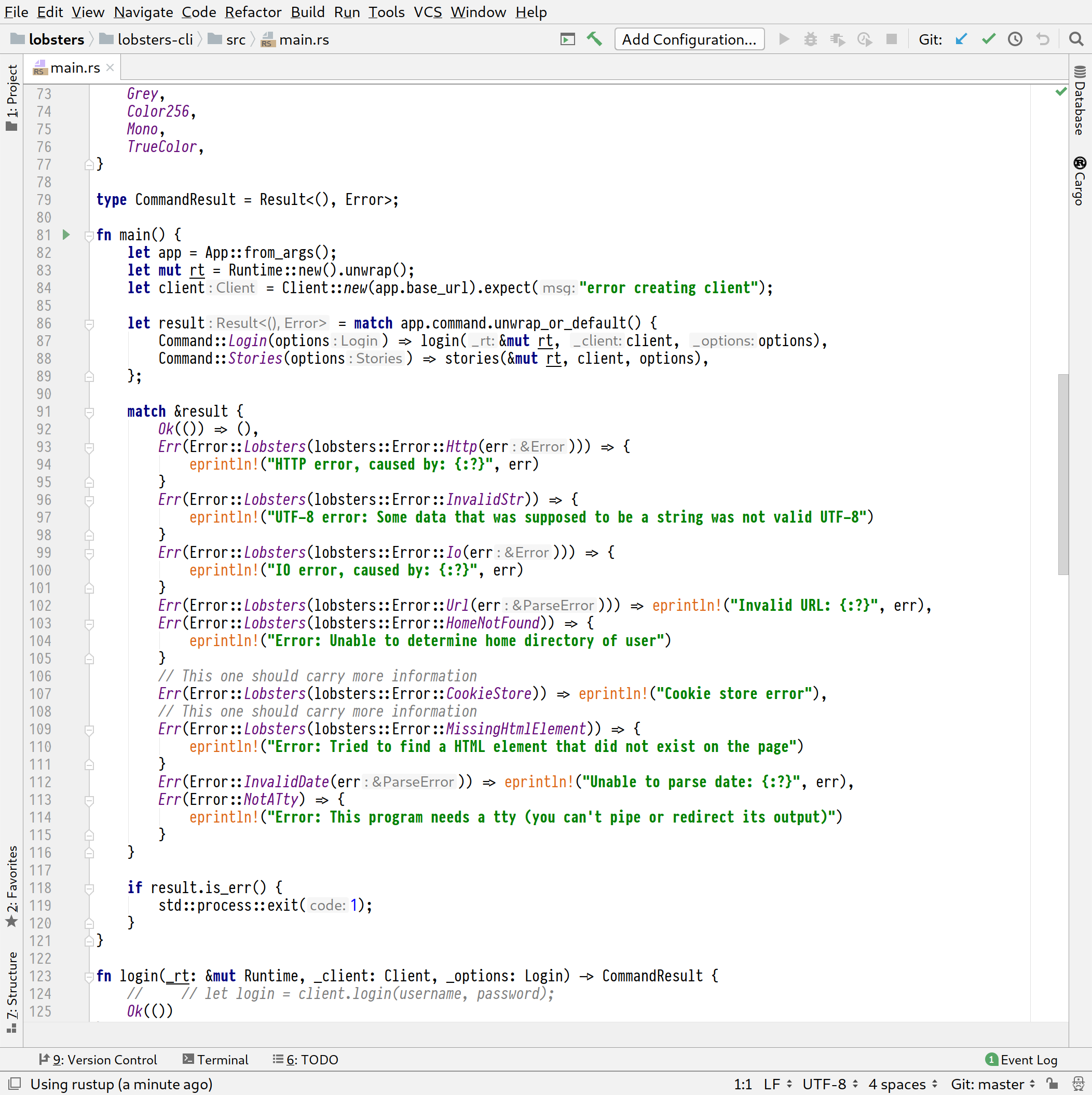Click the Stop square icon
1092x1095 pixels.
(x=891, y=39)
